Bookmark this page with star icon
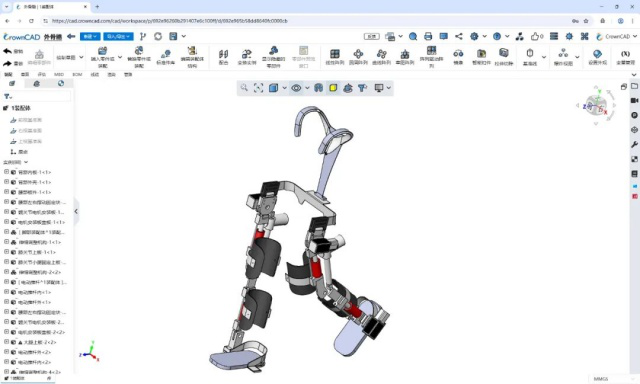This screenshot has width=640, height=384. tap(586, 21)
